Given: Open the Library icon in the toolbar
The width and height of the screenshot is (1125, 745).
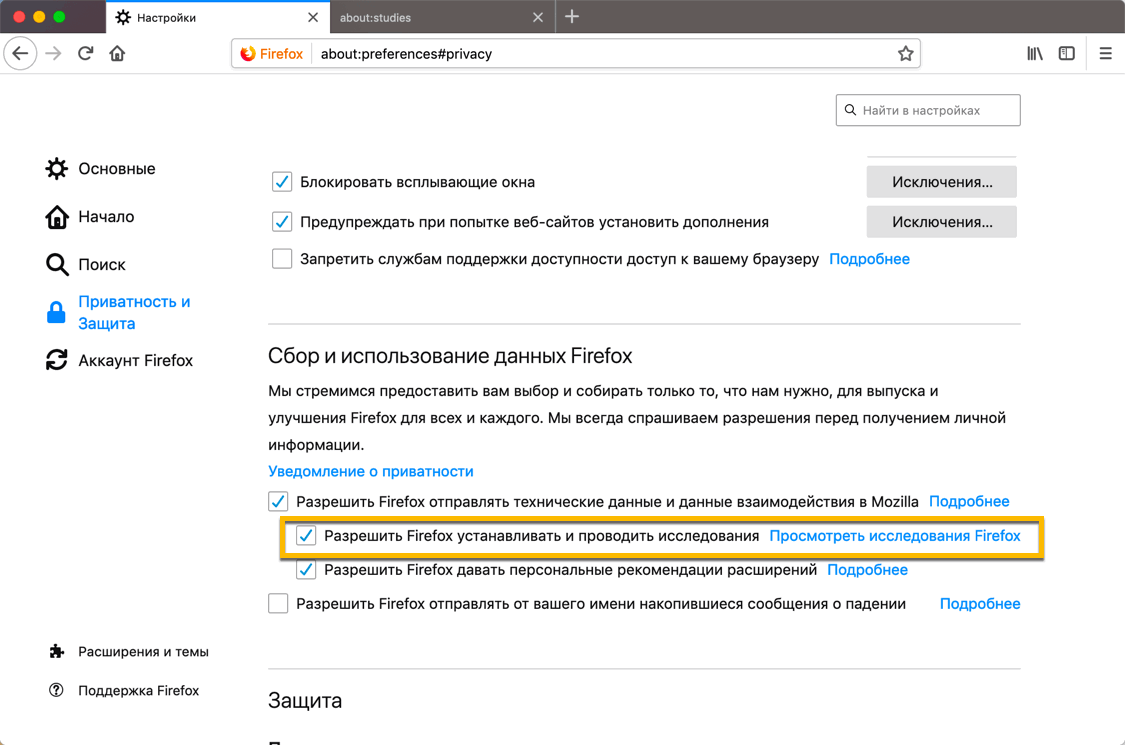Looking at the screenshot, I should [1034, 53].
